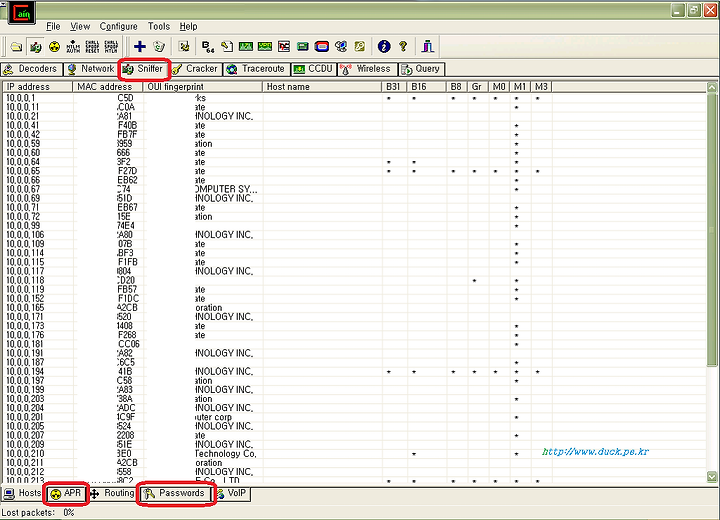
Task: Click the two-monitors toolbar icon
Action: (x=341, y=46)
